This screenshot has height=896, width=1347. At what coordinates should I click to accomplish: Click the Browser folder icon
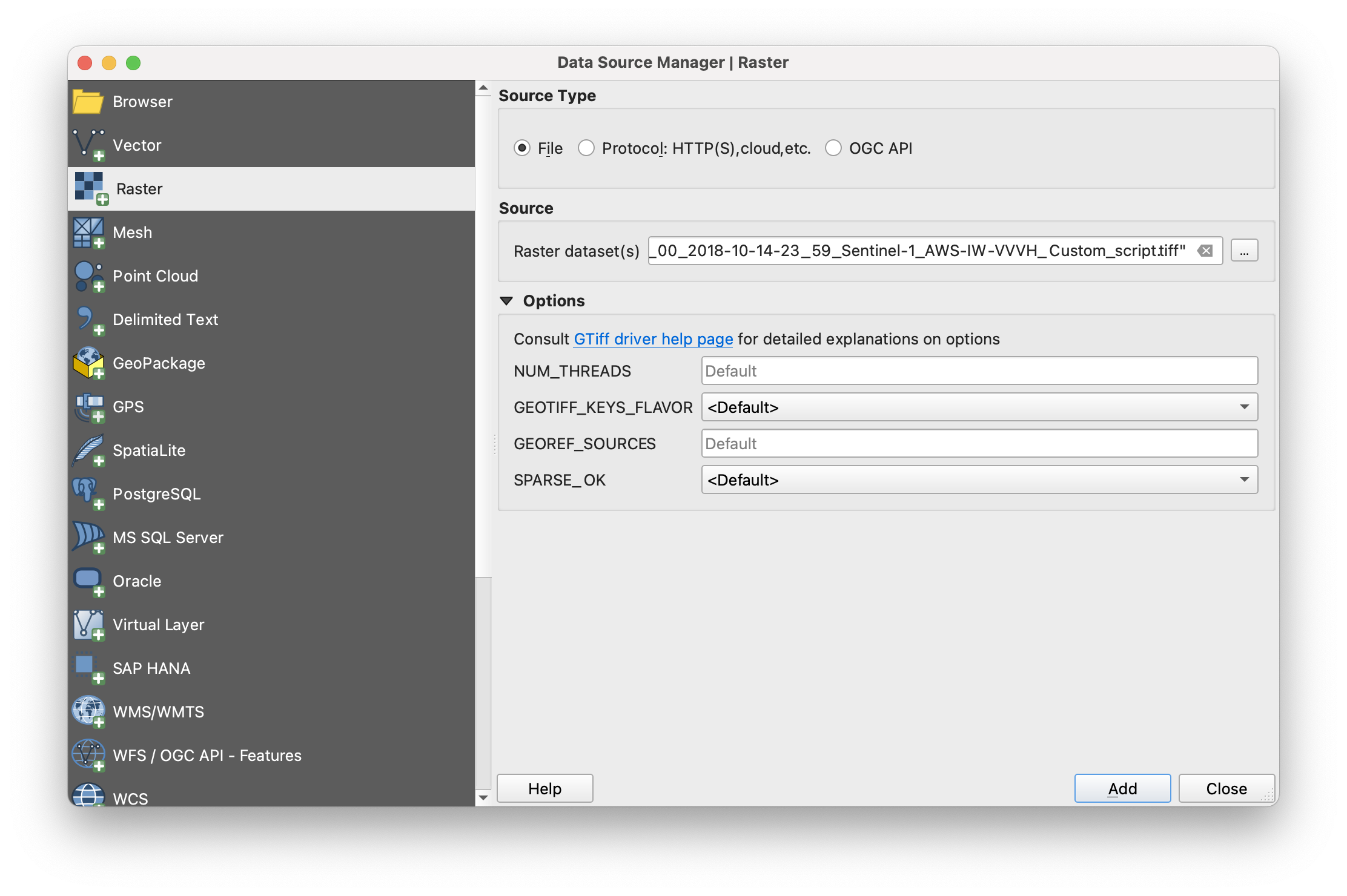[x=88, y=102]
